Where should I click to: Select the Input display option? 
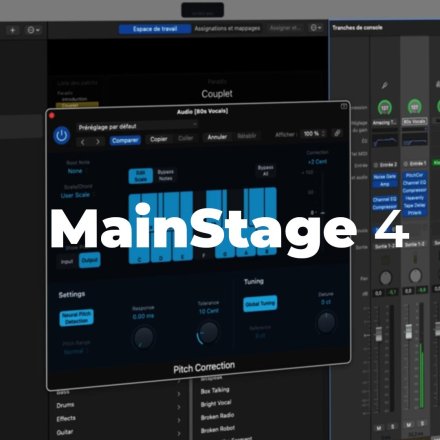coord(67,262)
